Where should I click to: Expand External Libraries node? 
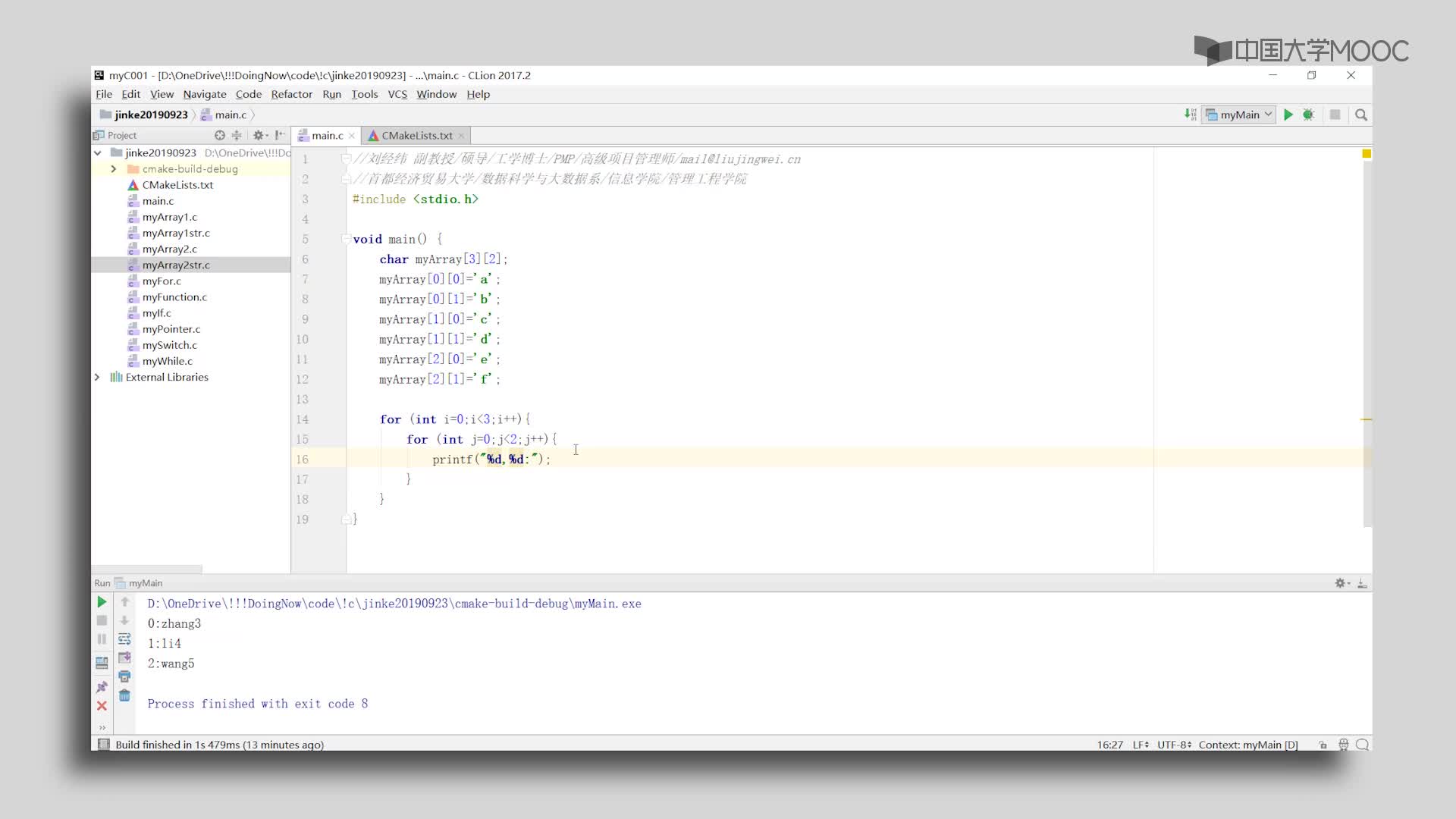tap(97, 377)
